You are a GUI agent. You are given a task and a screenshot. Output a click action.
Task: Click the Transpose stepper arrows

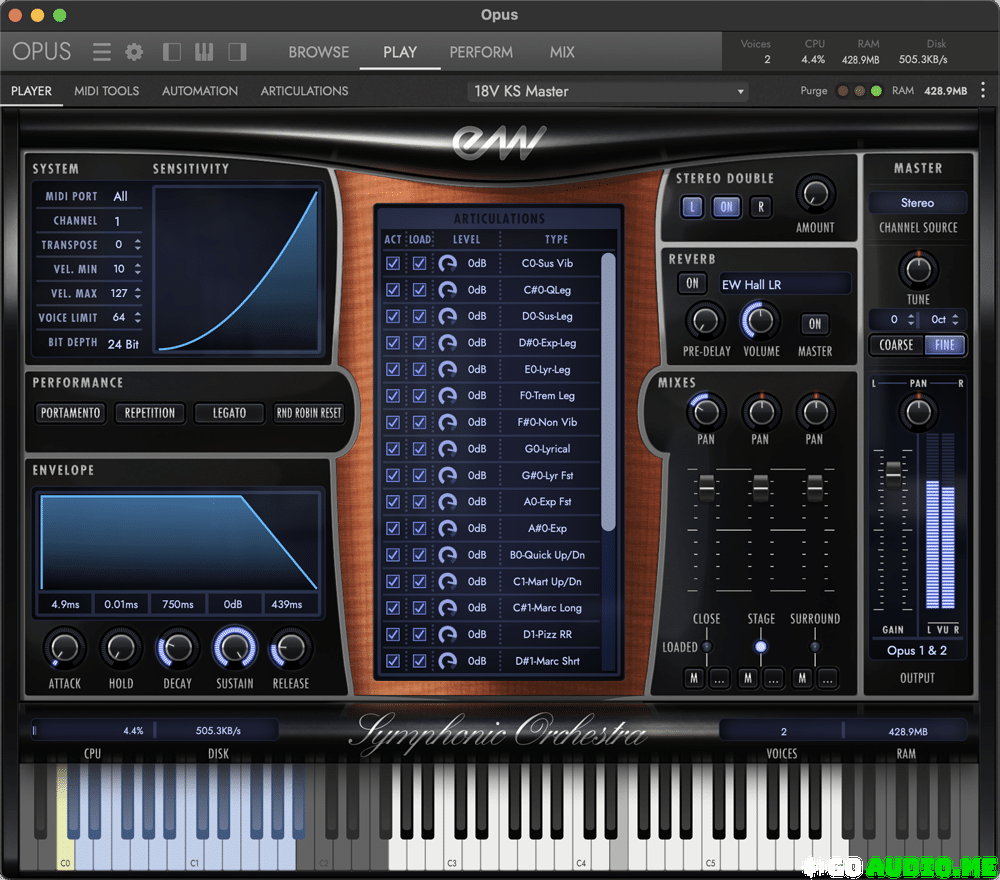(138, 245)
